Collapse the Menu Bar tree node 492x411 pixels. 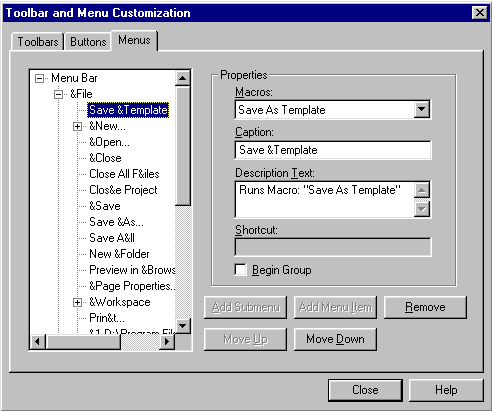(x=39, y=79)
